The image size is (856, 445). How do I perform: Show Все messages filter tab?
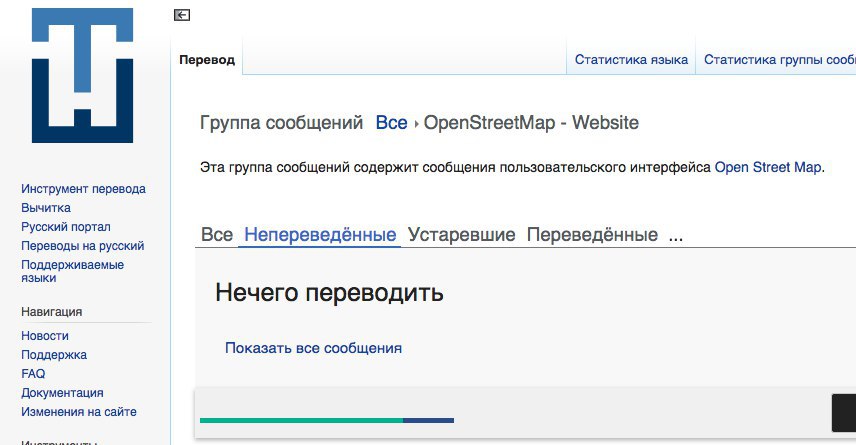[x=217, y=235]
